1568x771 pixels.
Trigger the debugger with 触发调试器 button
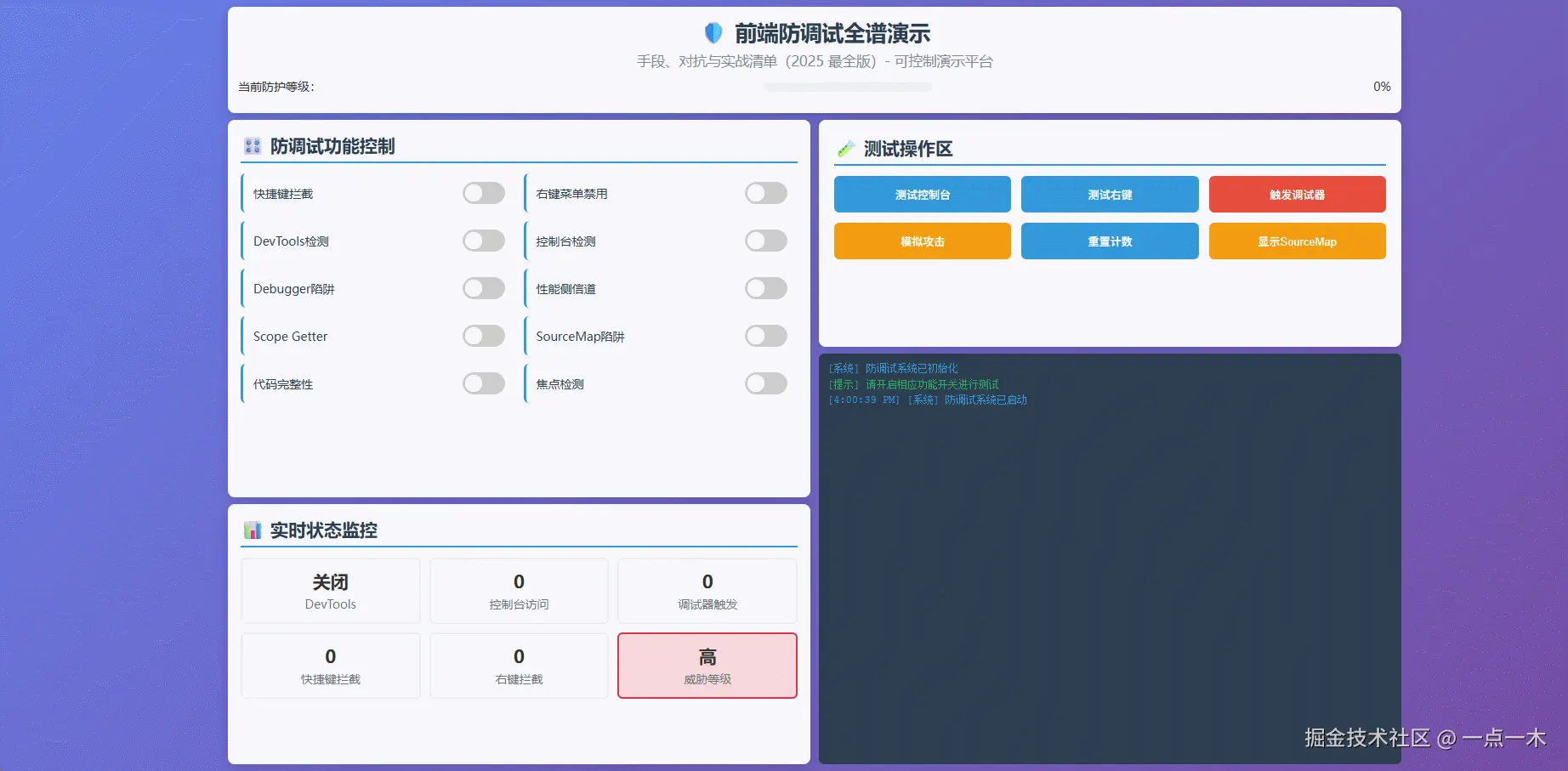(x=1297, y=194)
